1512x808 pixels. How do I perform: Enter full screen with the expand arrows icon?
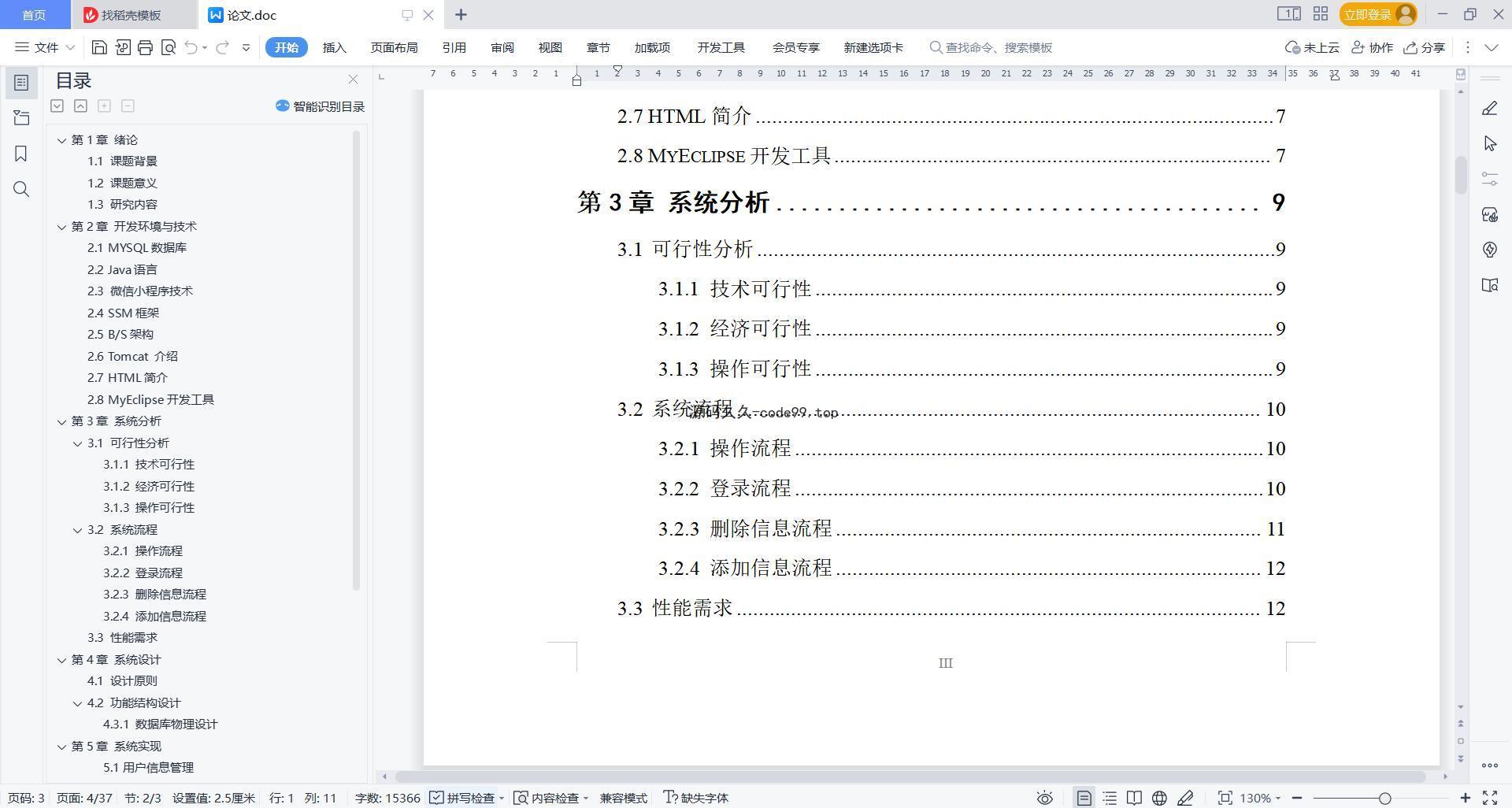[1490, 798]
